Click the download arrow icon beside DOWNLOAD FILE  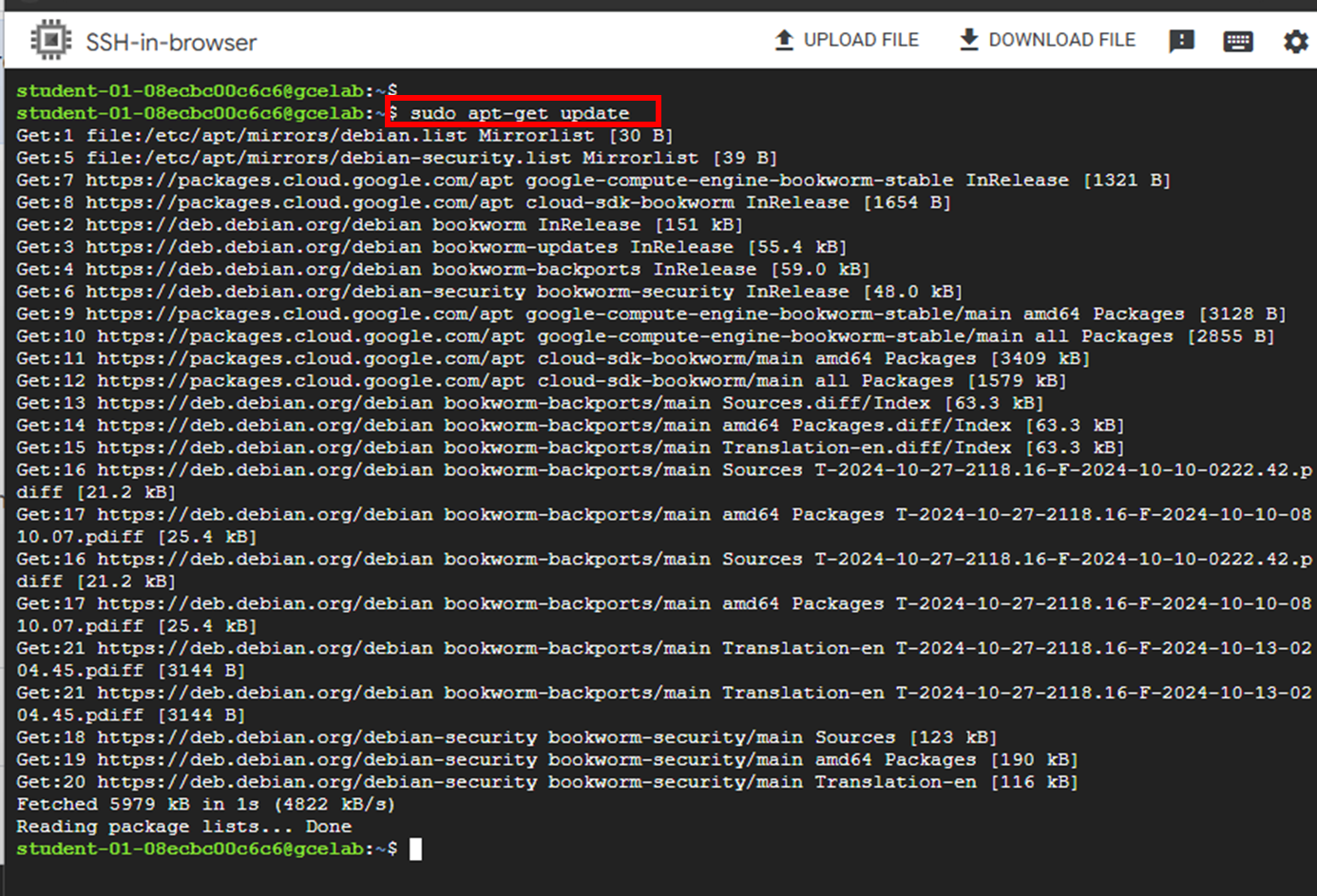click(x=968, y=40)
